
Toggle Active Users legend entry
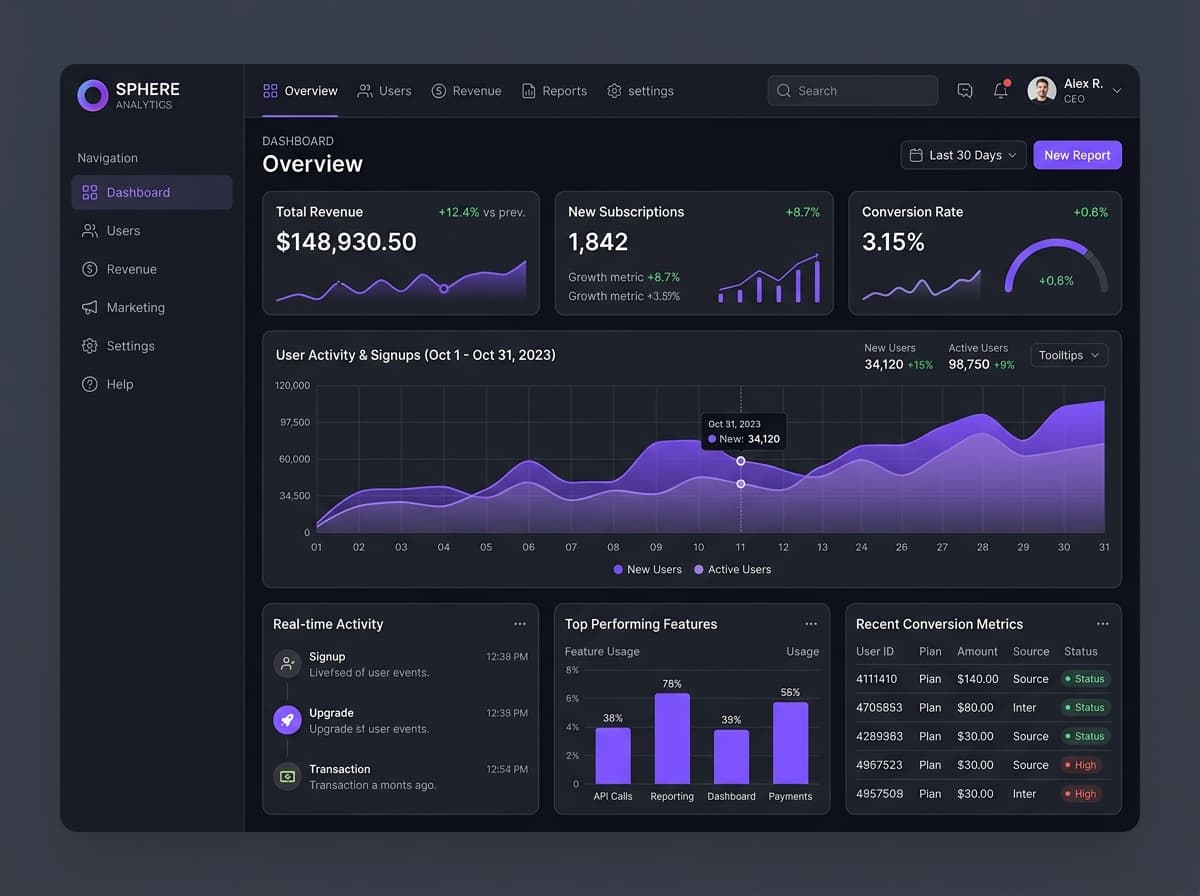tap(732, 570)
